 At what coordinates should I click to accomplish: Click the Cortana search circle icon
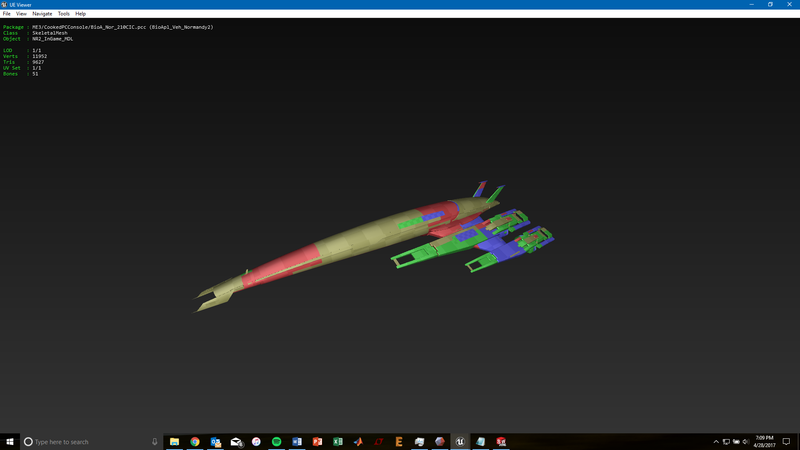[x=28, y=442]
